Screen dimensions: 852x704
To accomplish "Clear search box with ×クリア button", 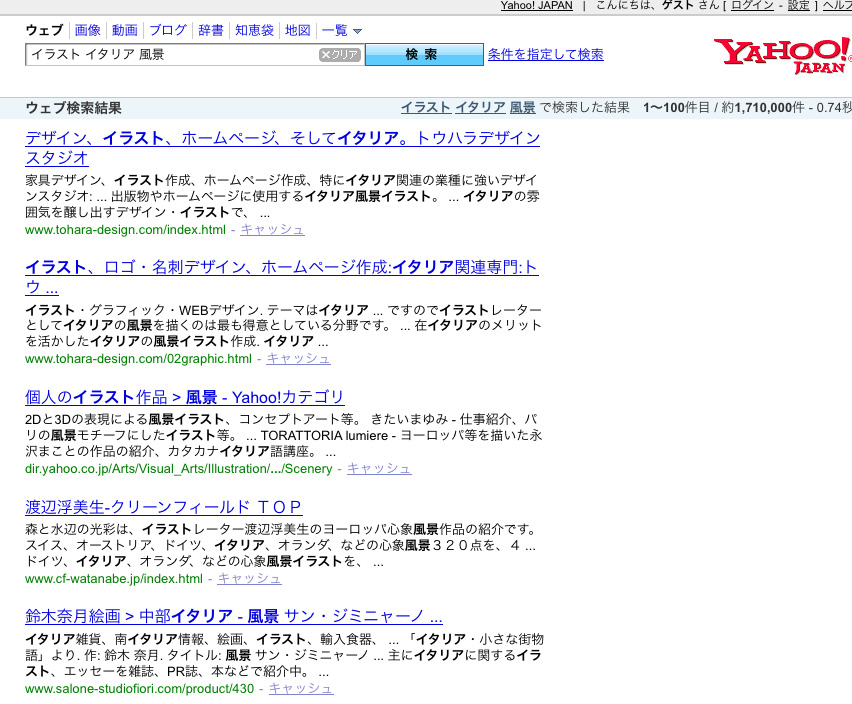I will coord(340,55).
